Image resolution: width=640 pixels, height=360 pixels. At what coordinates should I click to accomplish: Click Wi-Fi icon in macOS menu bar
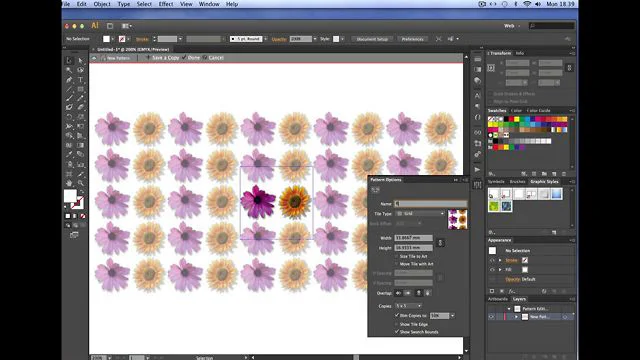coord(527,4)
